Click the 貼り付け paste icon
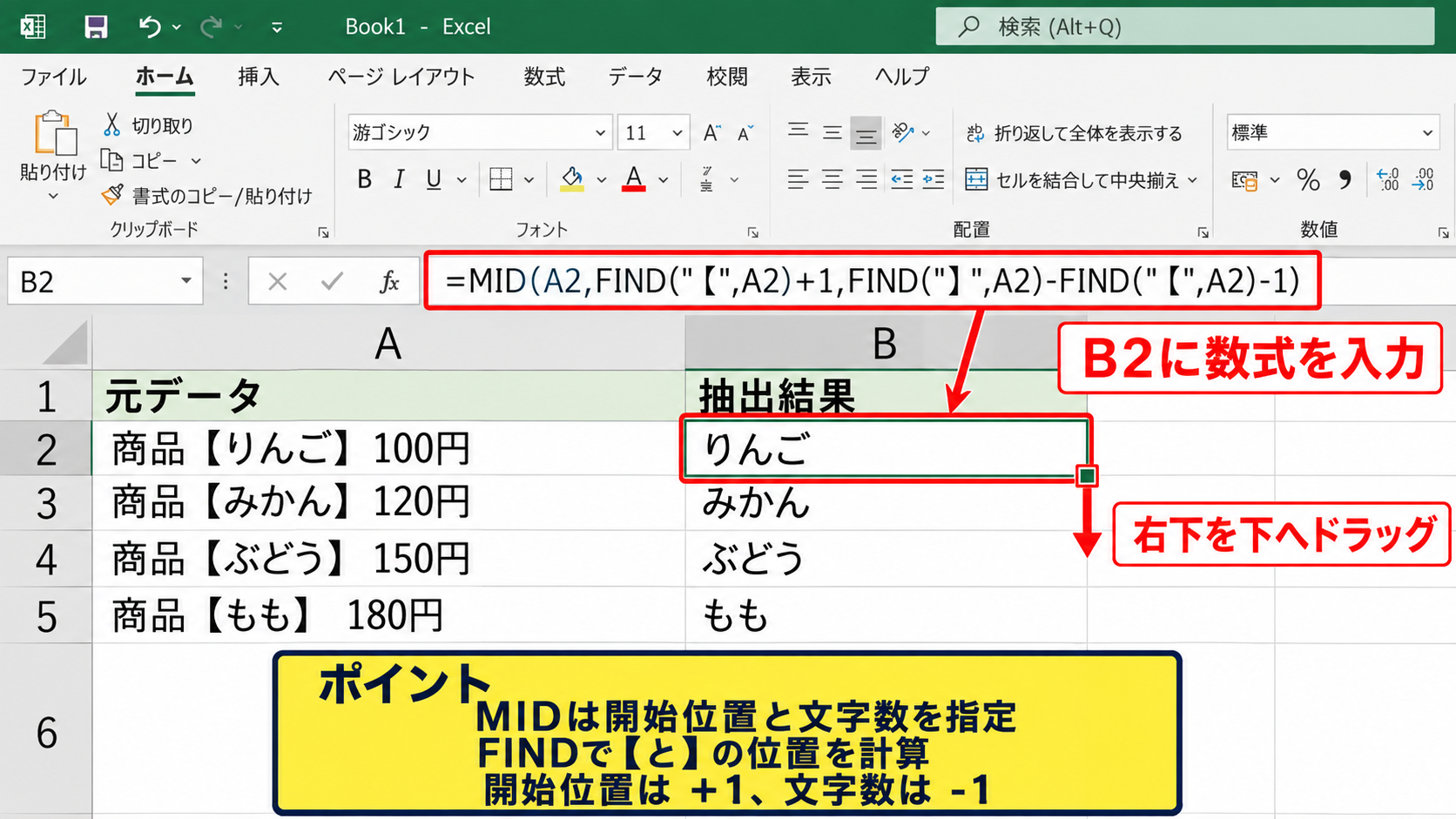Image resolution: width=1456 pixels, height=819 pixels. tap(54, 134)
